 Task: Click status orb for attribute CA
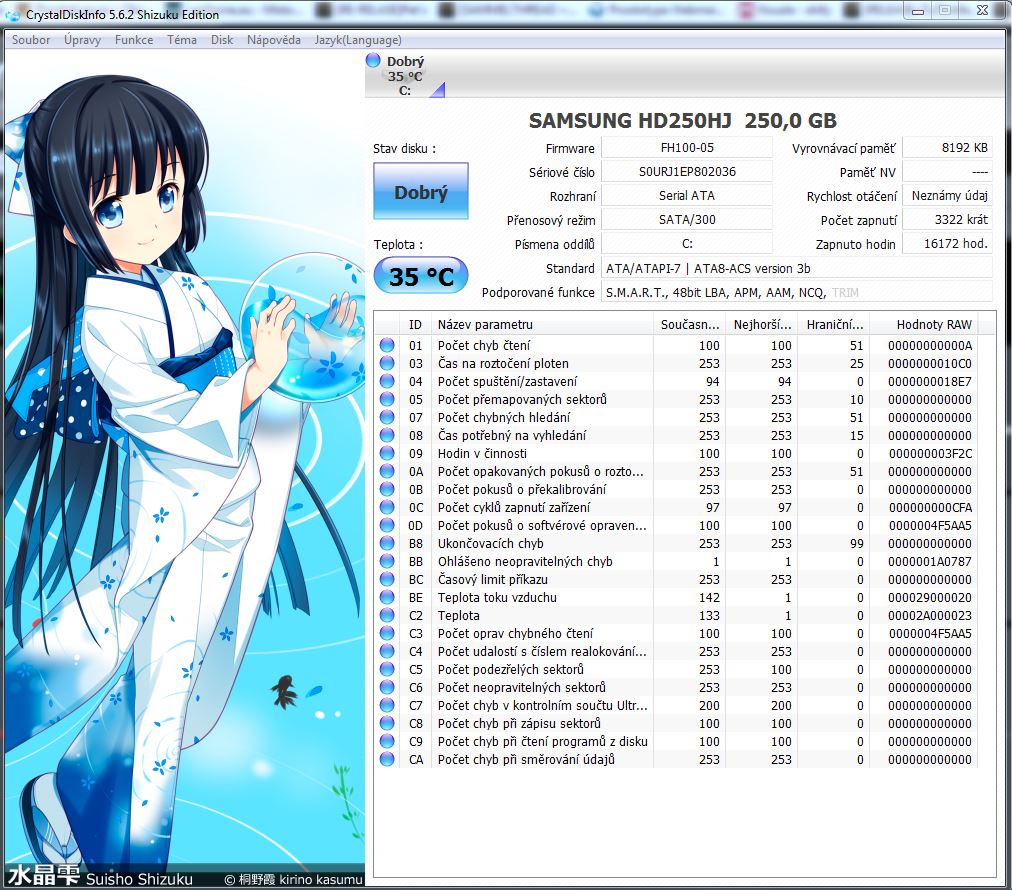pos(387,760)
